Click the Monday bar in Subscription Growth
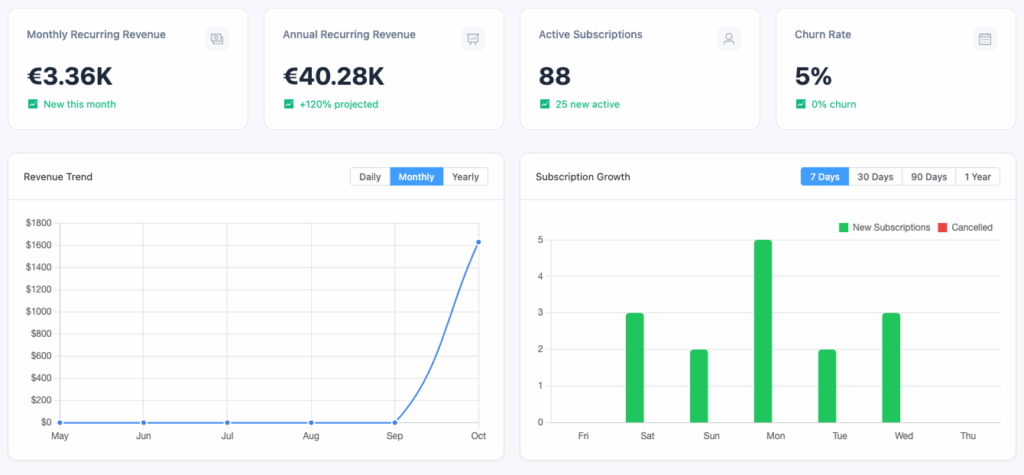 click(762, 331)
